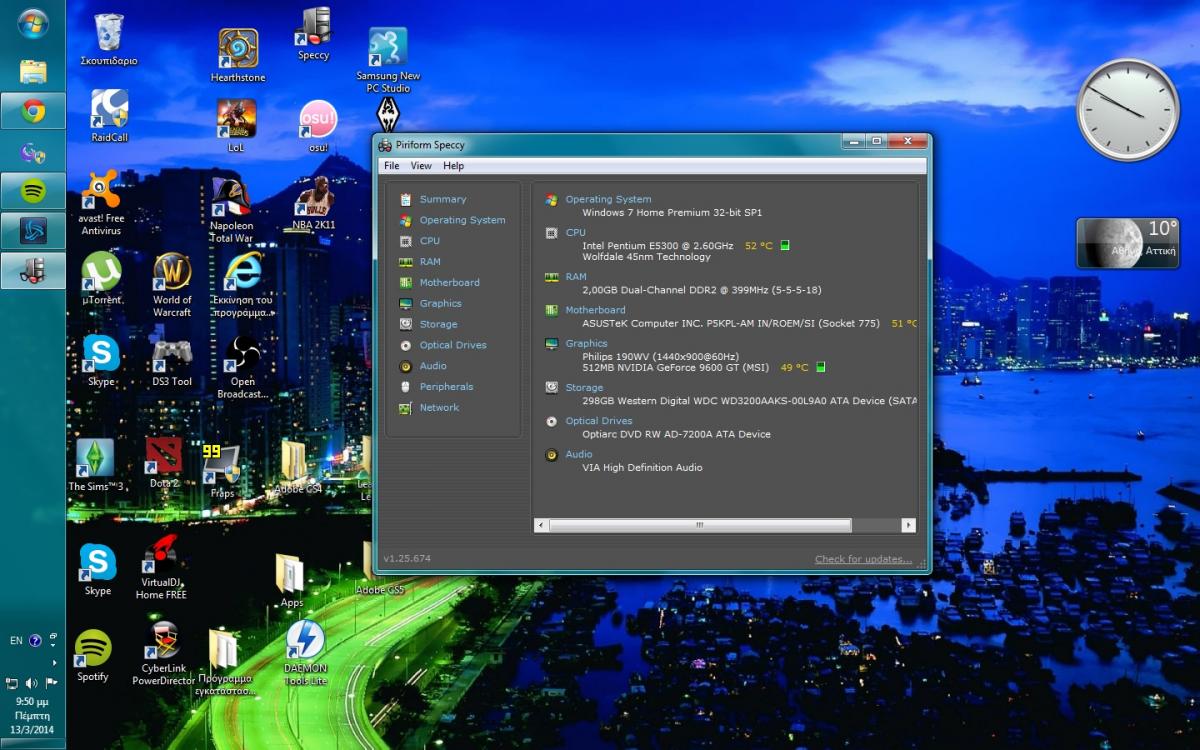Image resolution: width=1200 pixels, height=750 pixels.
Task: Select the Hearthstone desktop shortcut
Action: [x=238, y=56]
